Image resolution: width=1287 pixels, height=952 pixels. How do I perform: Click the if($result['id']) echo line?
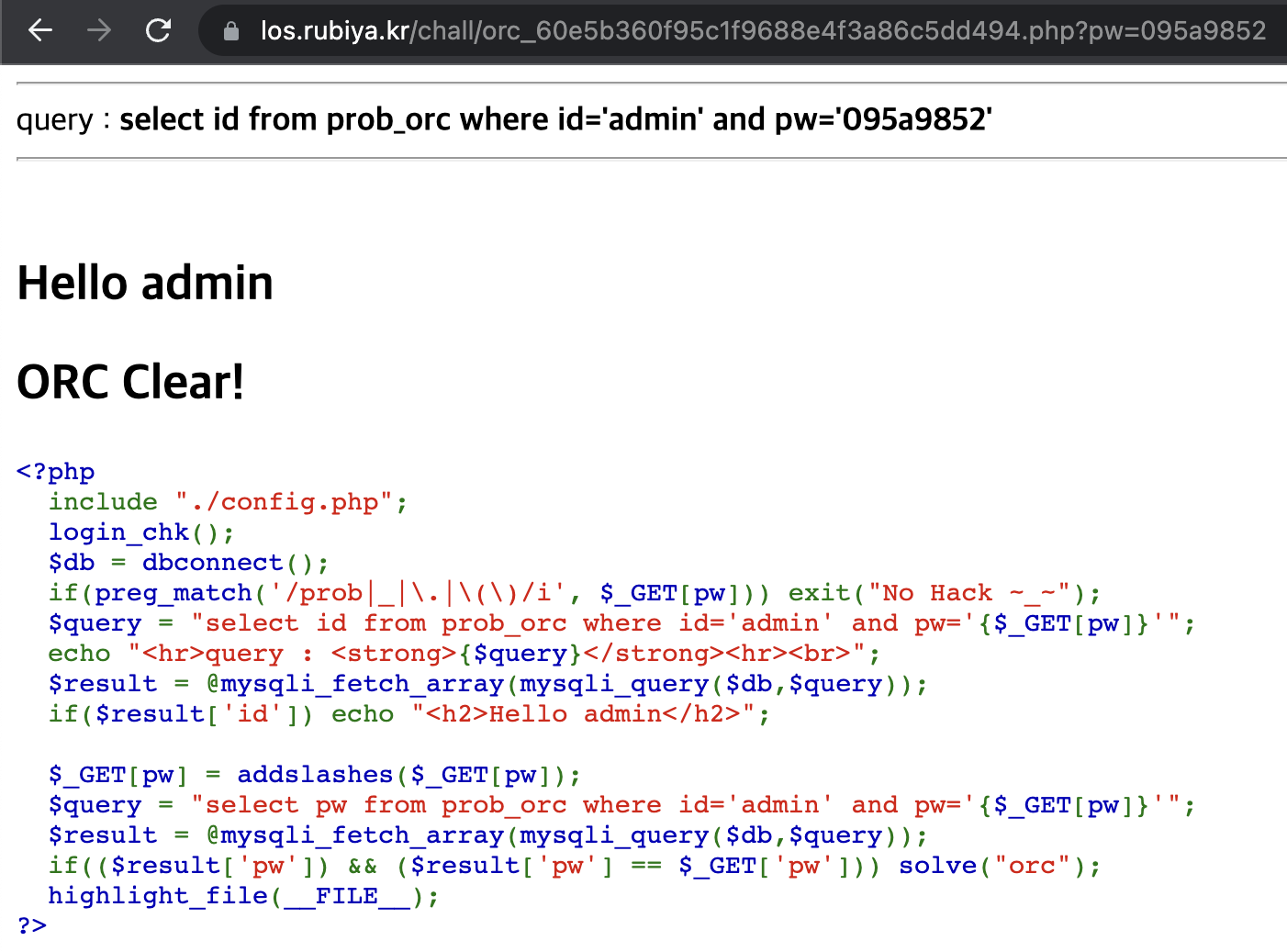point(409,714)
